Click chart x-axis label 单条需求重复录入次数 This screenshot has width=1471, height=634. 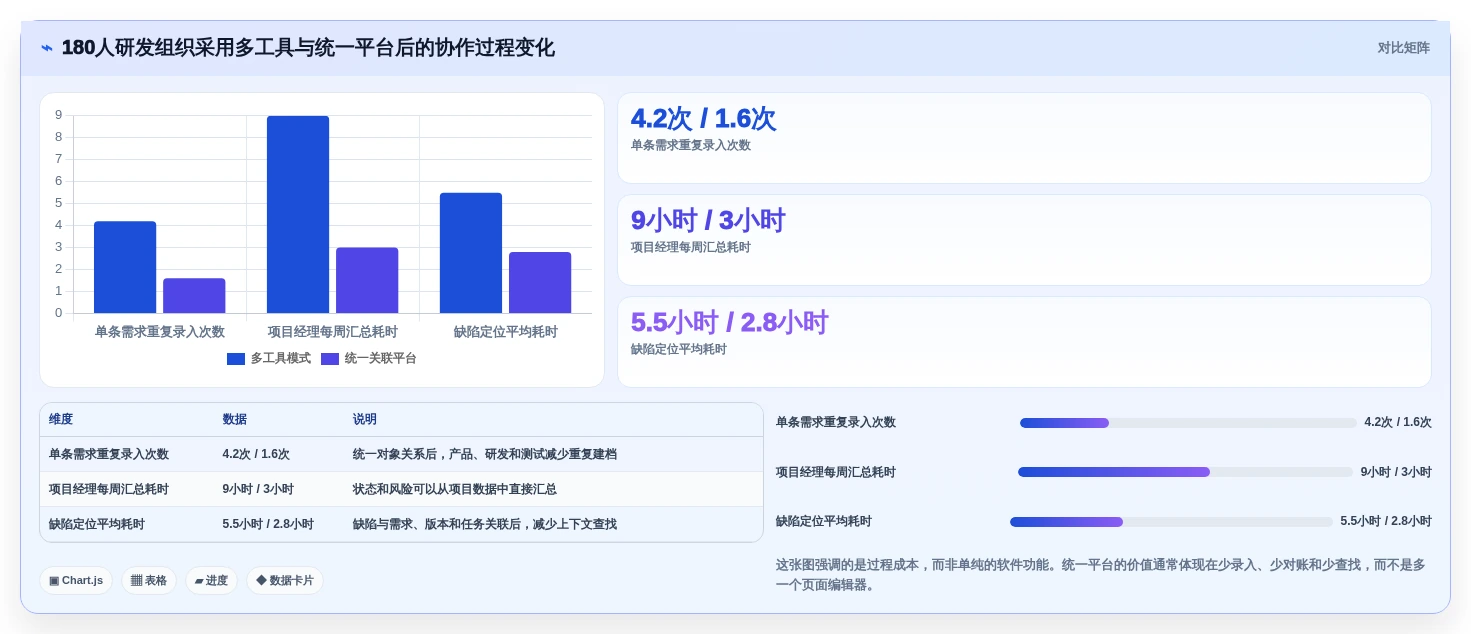[x=160, y=331]
